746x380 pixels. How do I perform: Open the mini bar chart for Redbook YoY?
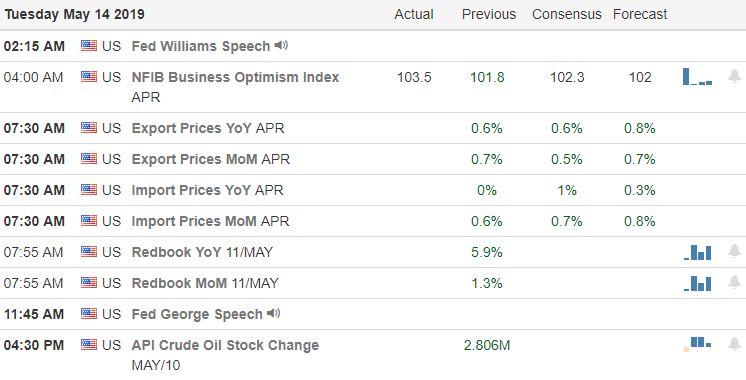tap(697, 253)
